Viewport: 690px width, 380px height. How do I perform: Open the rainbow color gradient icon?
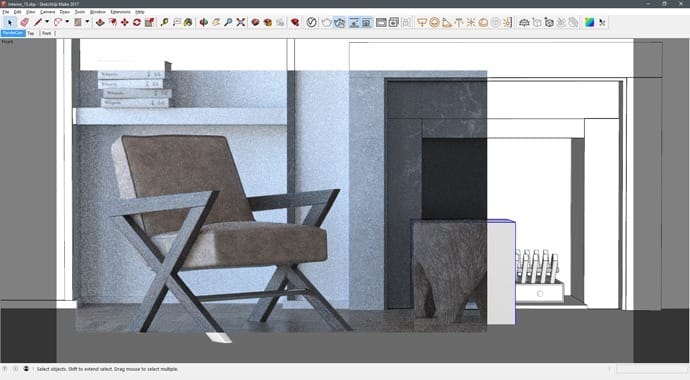589,22
